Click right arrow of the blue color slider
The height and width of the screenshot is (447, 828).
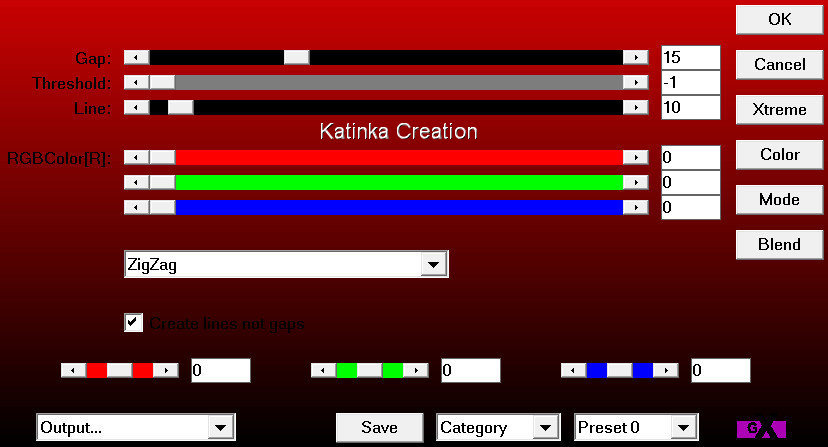(636, 207)
